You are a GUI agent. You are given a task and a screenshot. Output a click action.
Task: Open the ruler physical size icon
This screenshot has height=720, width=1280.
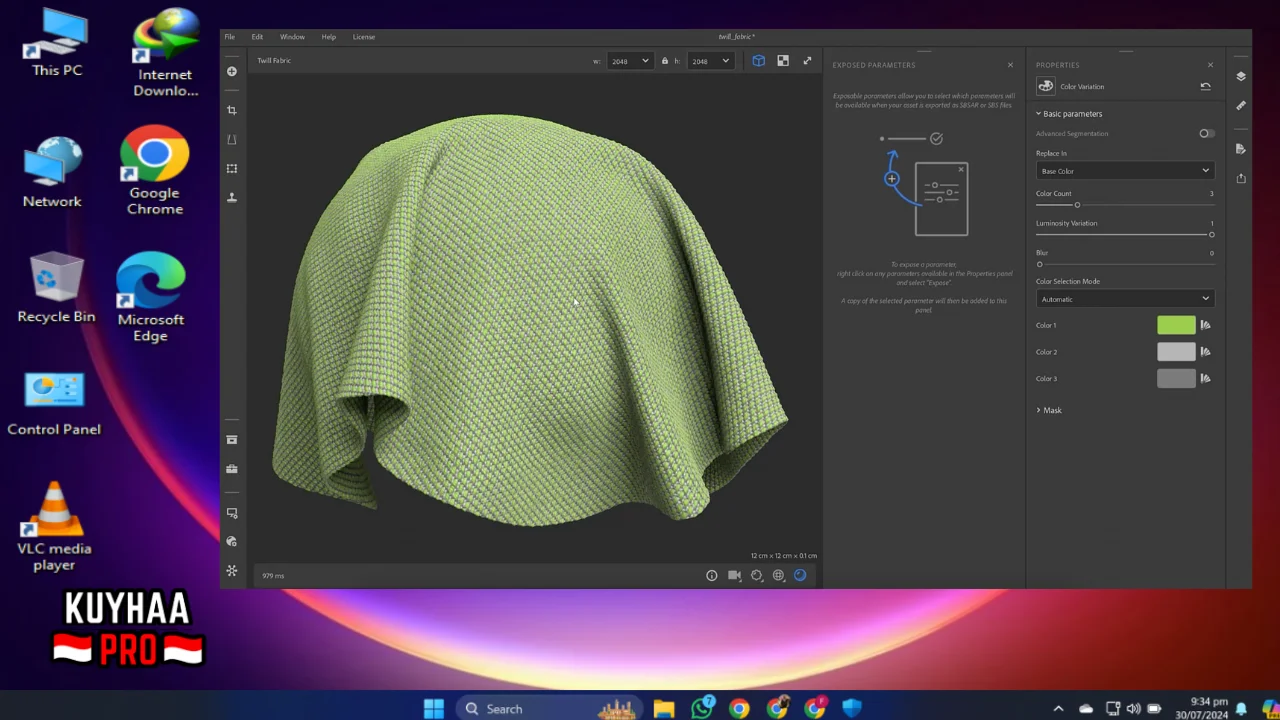(x=1241, y=105)
